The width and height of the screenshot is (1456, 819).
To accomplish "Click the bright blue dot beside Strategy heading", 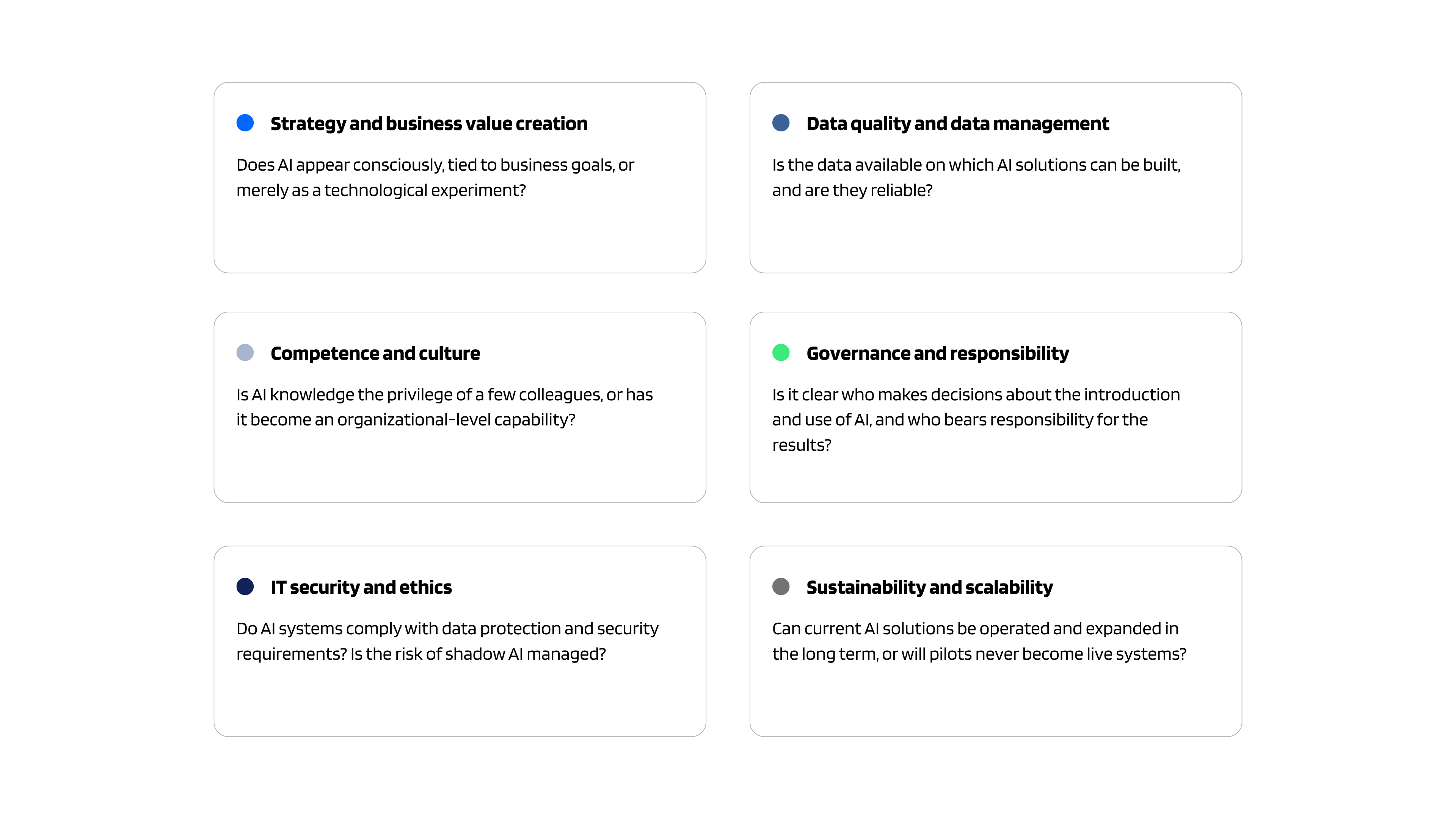I will point(245,122).
